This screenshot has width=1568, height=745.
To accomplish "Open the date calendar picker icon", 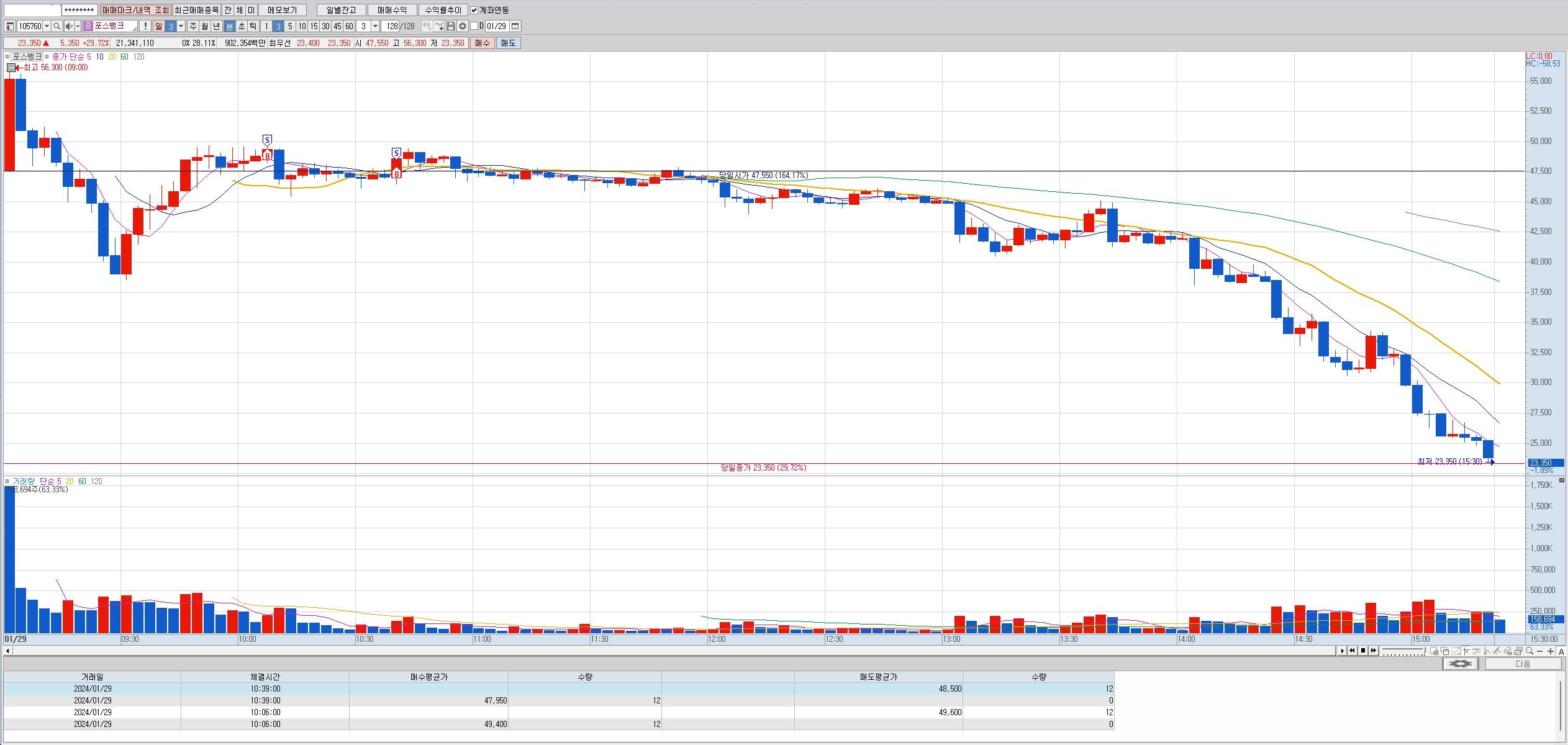I will click(x=515, y=26).
